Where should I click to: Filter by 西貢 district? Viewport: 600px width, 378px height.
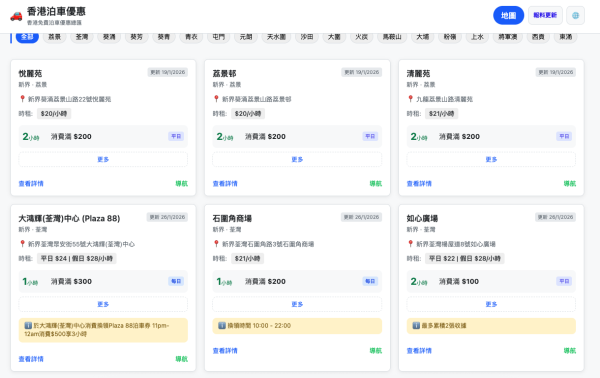click(538, 37)
